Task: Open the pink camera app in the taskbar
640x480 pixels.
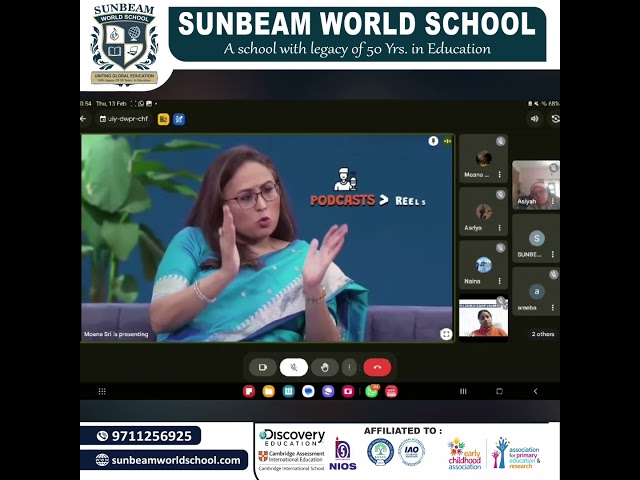Action: (348, 391)
